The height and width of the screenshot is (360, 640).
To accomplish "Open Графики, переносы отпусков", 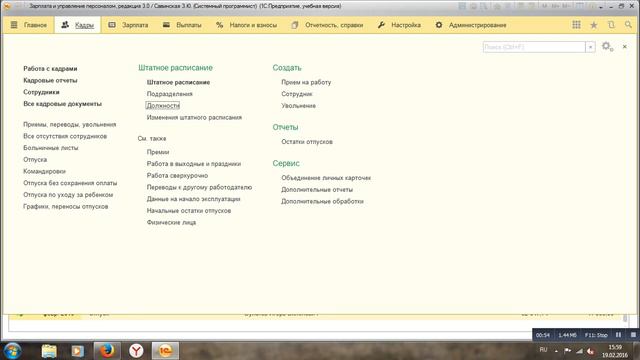I will pyautogui.click(x=66, y=207).
